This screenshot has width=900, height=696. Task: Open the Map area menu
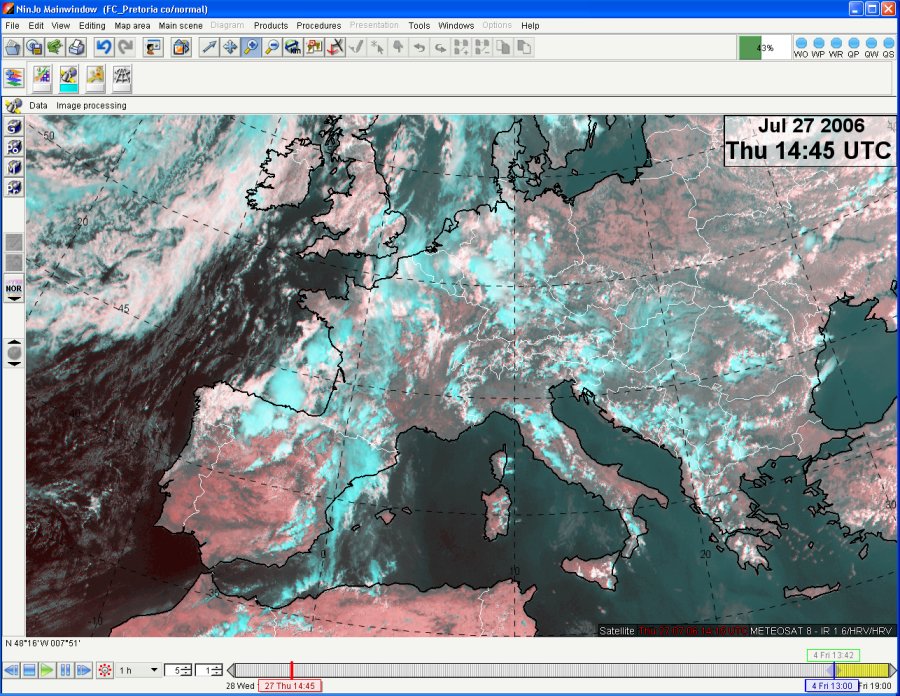point(132,25)
